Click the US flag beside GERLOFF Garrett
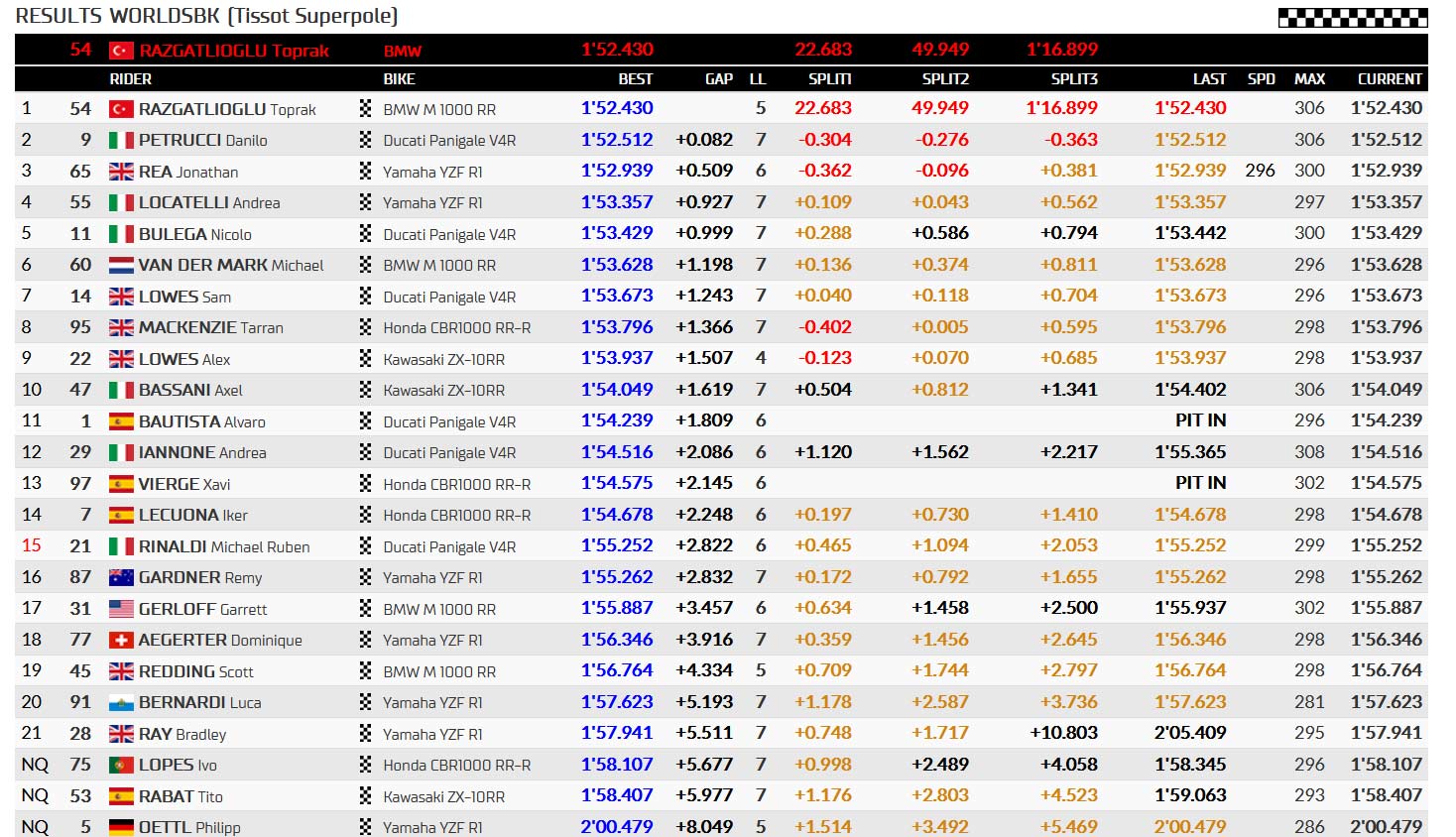This screenshot has width=1456, height=837. (121, 609)
